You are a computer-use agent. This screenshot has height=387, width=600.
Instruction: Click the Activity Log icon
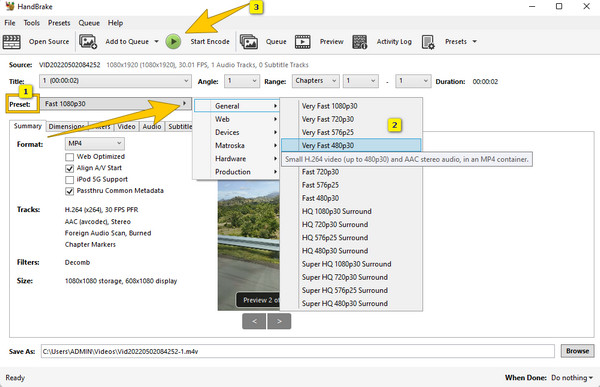(360, 42)
